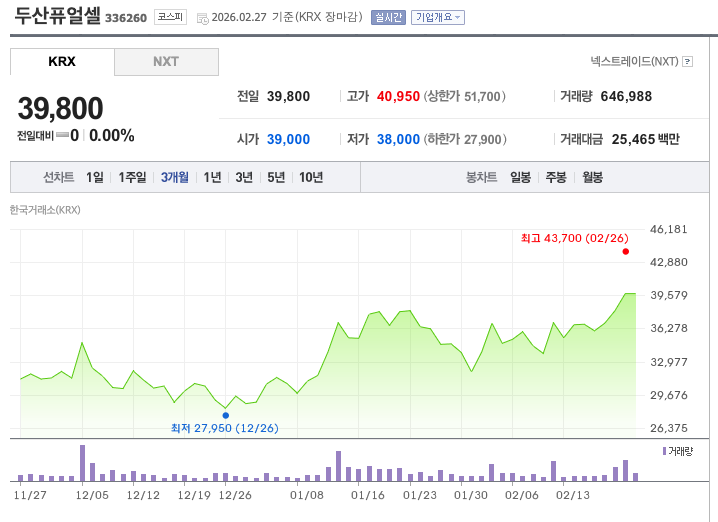Select the 5년 line chart
Image resolution: width=718 pixels, height=522 pixels.
pyautogui.click(x=276, y=177)
